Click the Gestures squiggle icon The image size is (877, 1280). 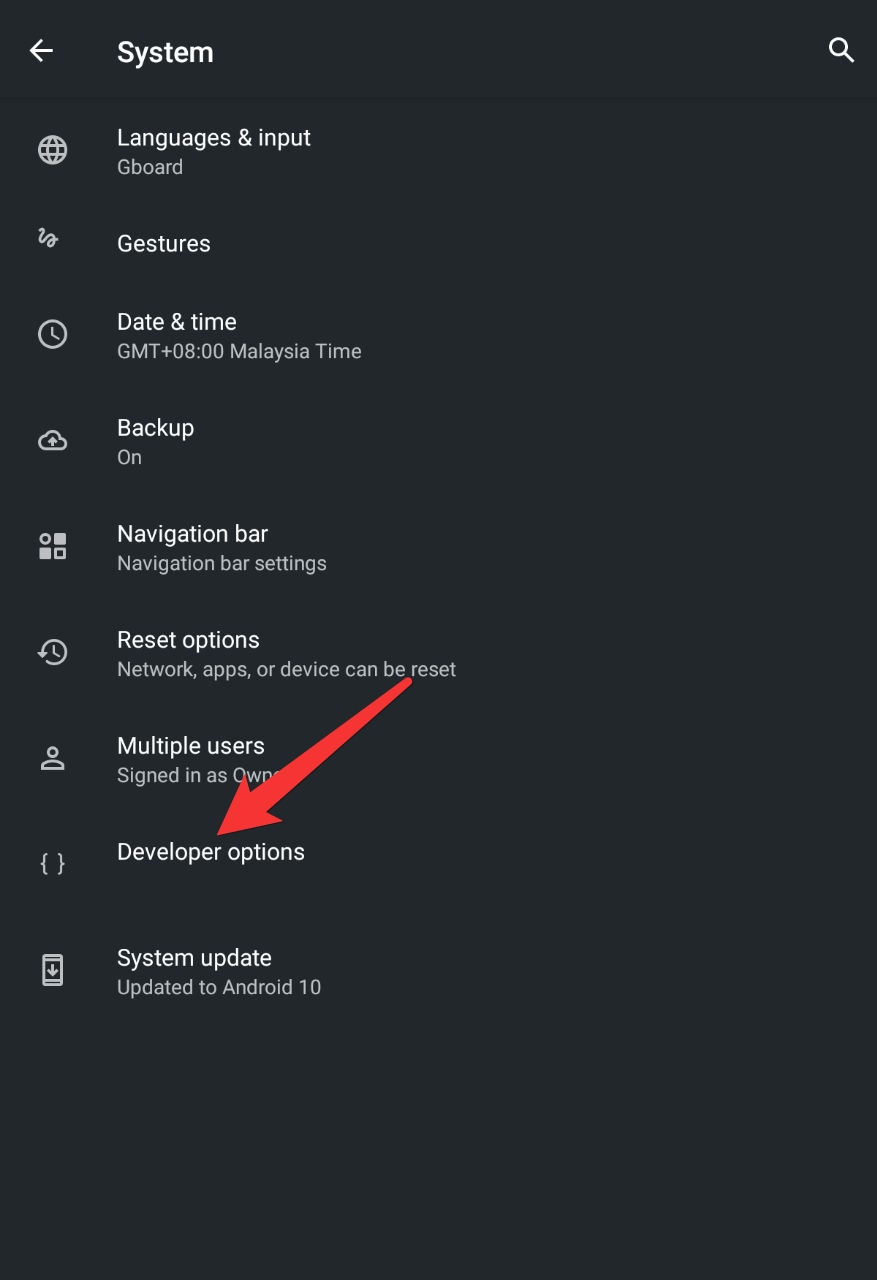[48, 238]
